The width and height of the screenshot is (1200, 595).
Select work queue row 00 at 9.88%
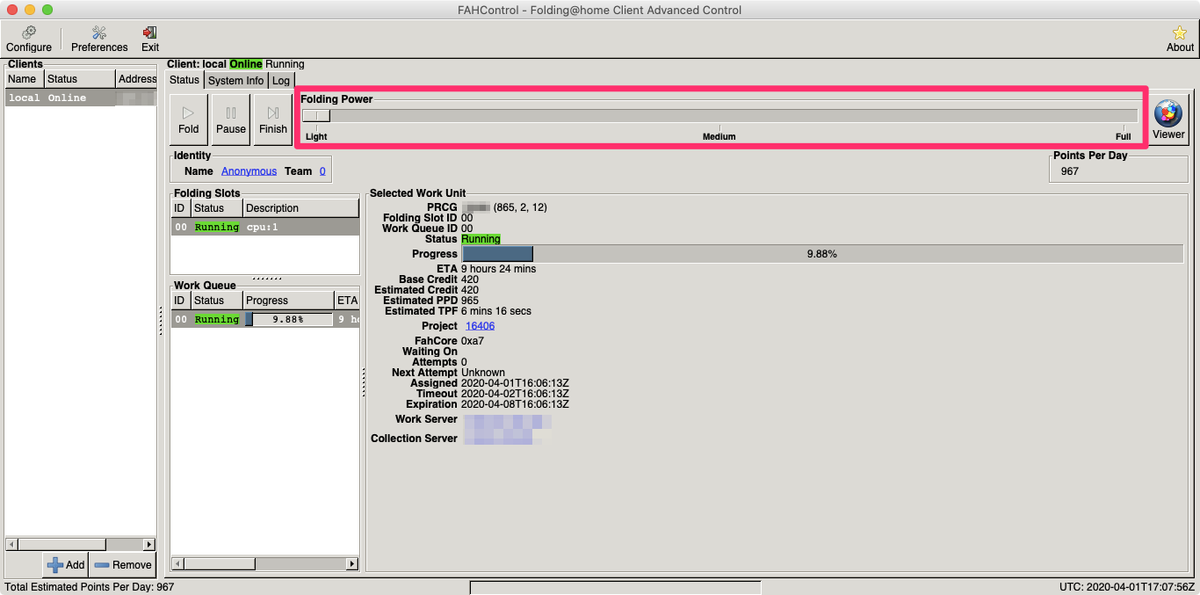265,319
